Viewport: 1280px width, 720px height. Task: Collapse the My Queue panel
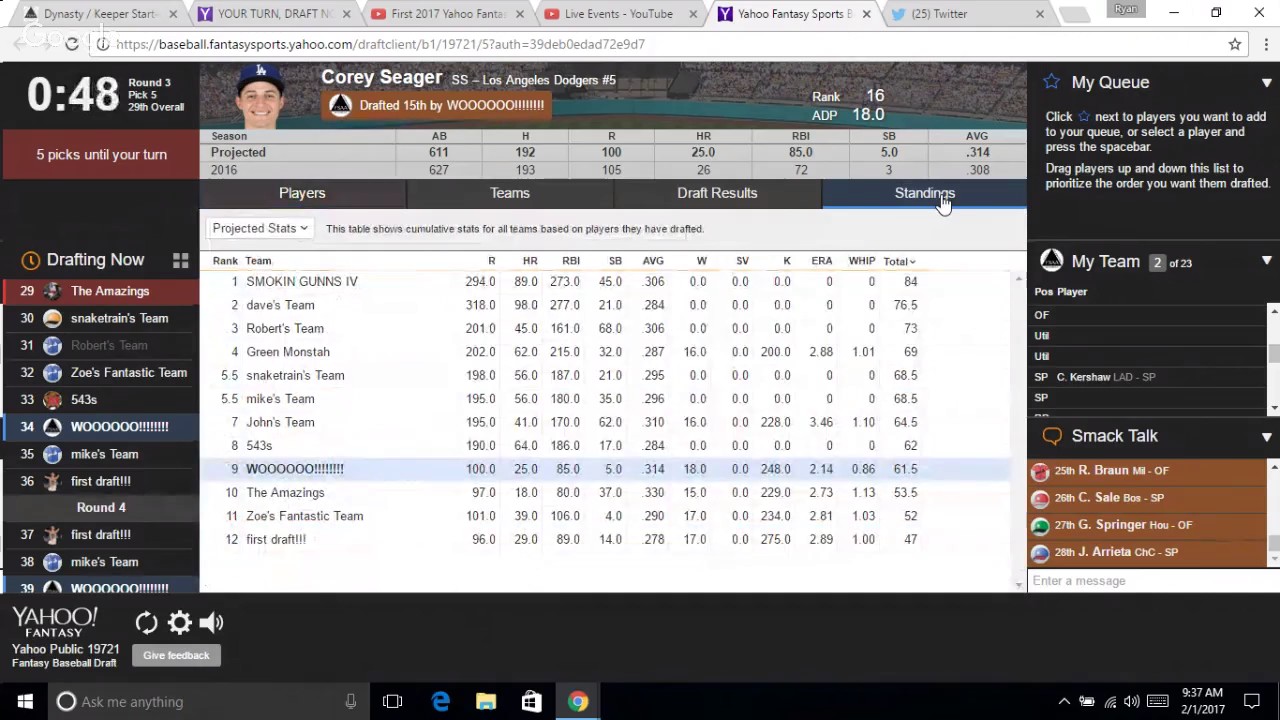pos(1266,83)
